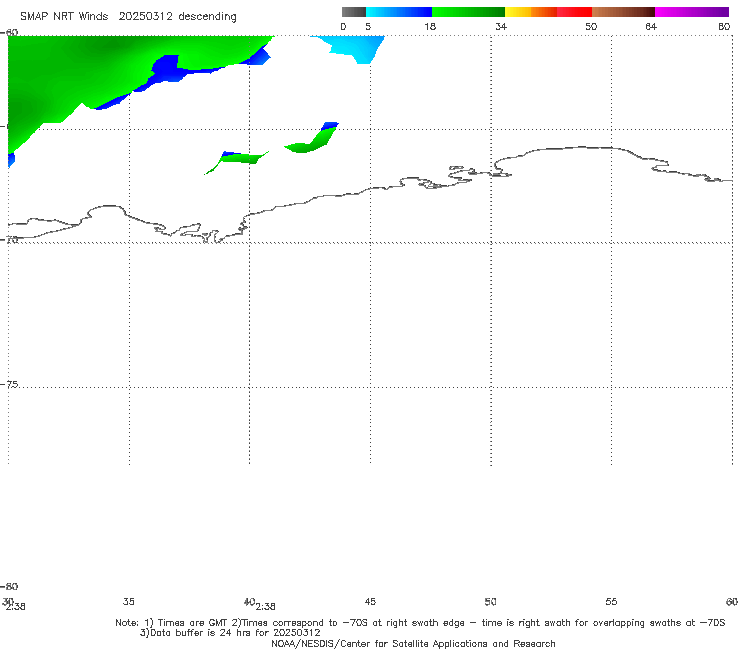The height and width of the screenshot is (650, 740).
Task: Click the colorbar label "18"
Action: (x=430, y=26)
